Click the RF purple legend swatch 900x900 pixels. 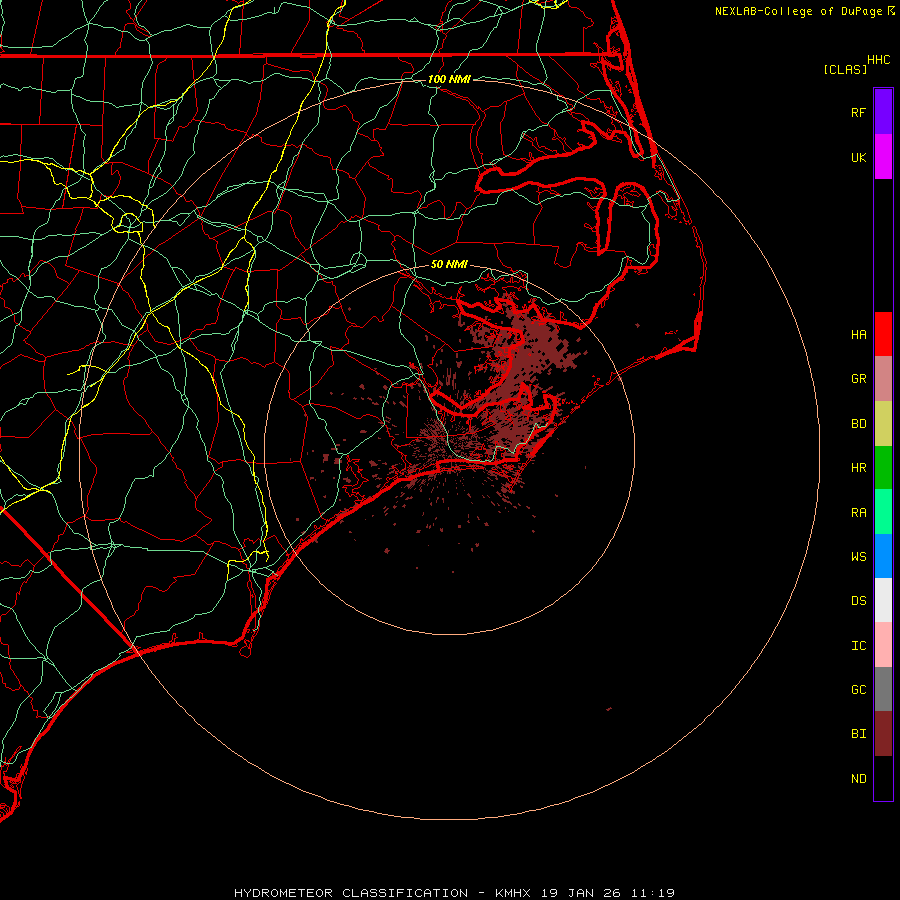(x=883, y=112)
